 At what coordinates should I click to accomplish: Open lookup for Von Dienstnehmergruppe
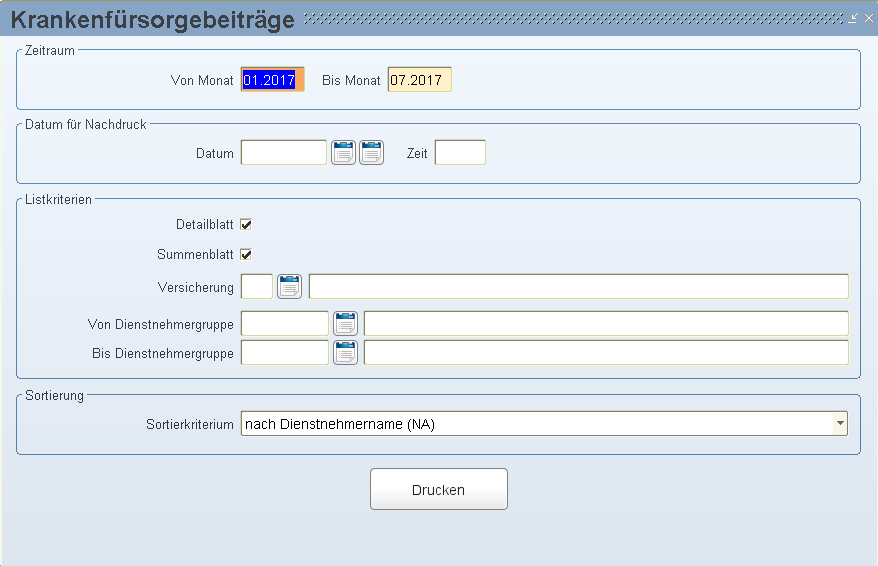[x=345, y=324]
